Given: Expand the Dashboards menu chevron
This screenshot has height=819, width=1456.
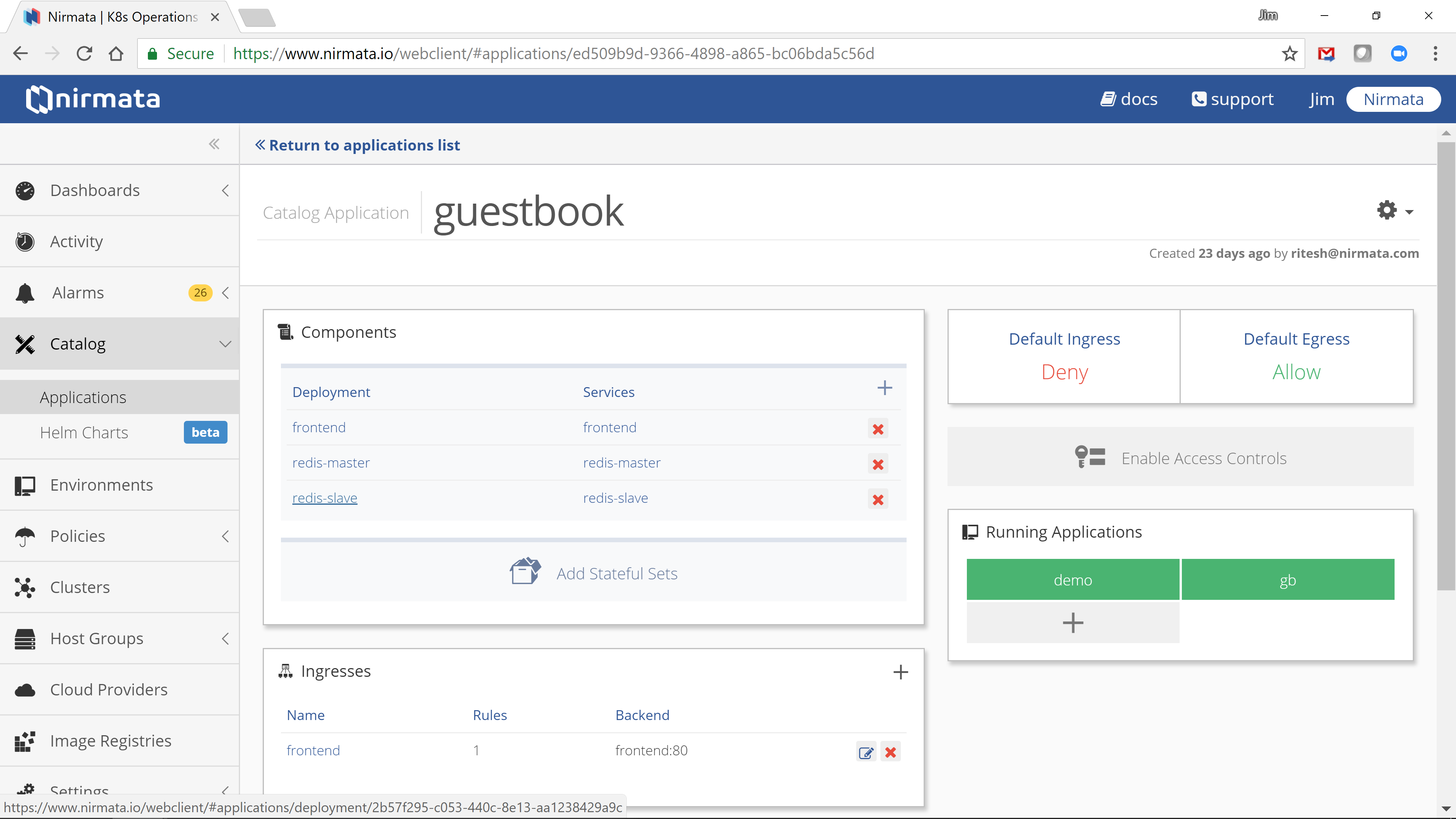Looking at the screenshot, I should coord(225,190).
